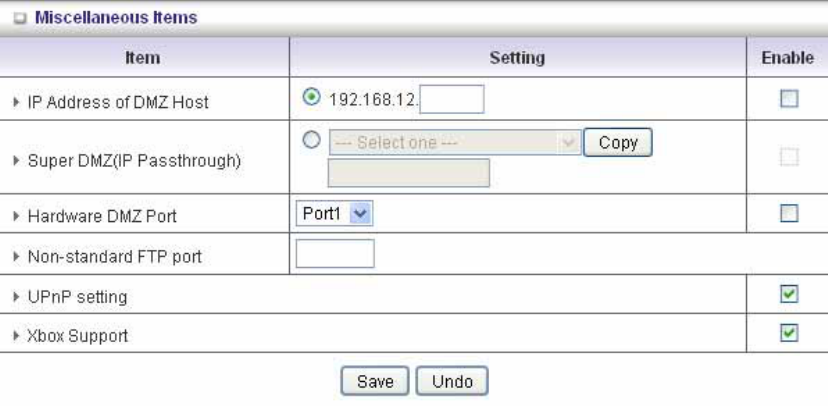The height and width of the screenshot is (406, 828).
Task: Uncheck the UPnP setting checkbox
Action: pos(787,295)
